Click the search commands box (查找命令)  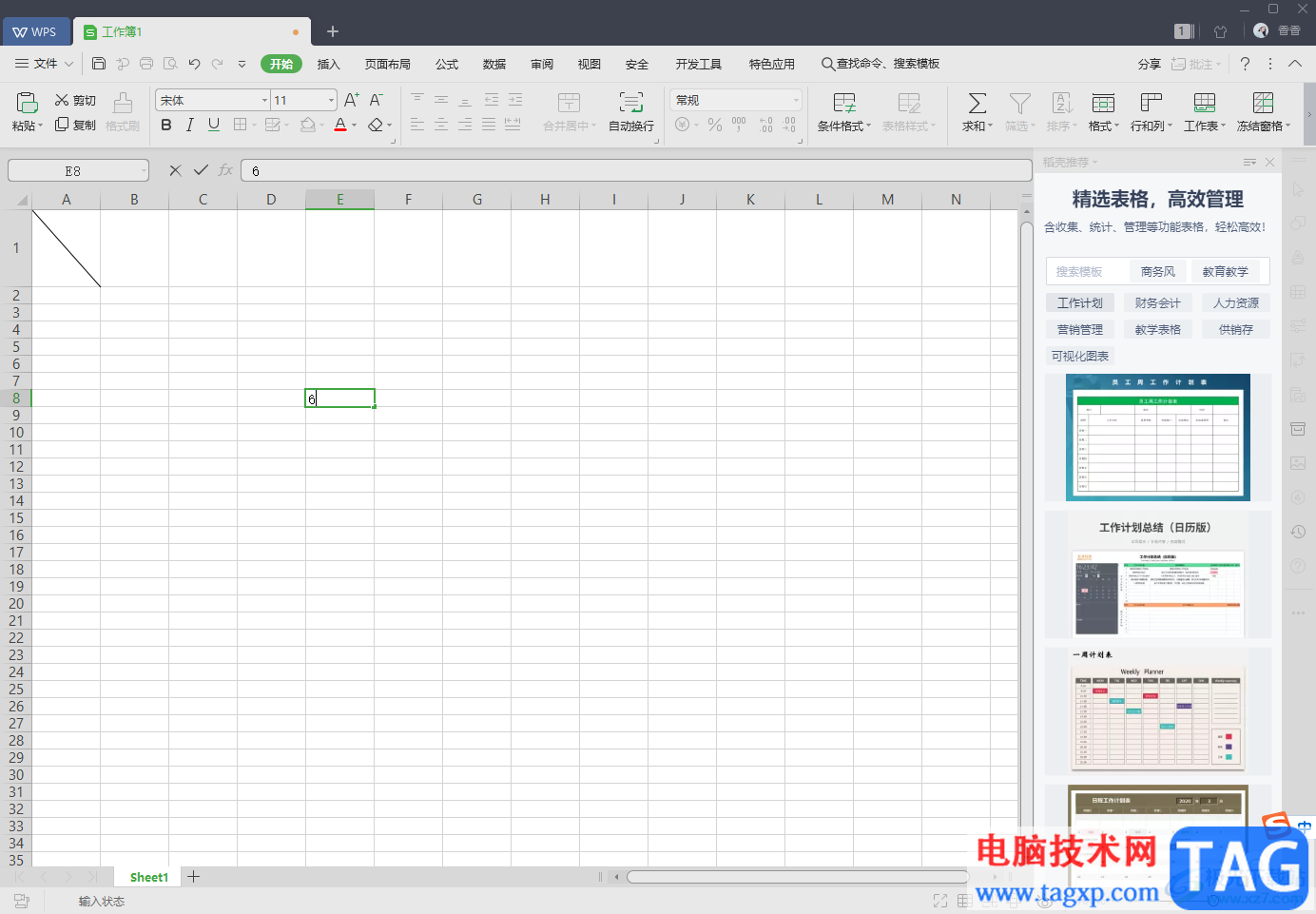point(881,64)
